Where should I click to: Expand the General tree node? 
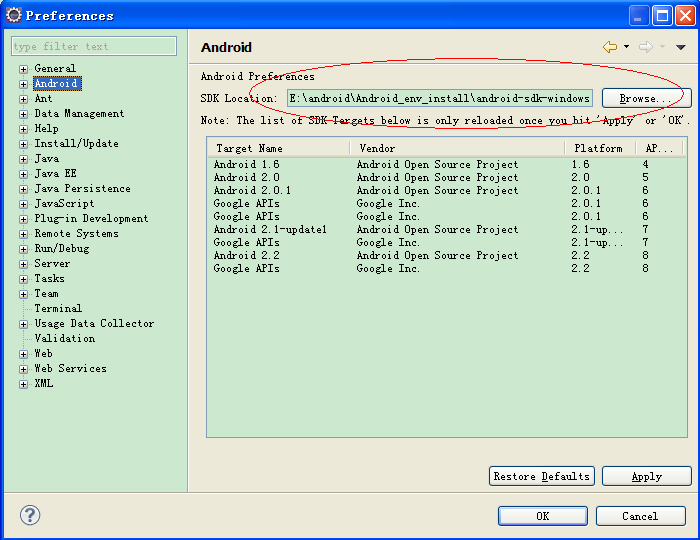click(24, 69)
